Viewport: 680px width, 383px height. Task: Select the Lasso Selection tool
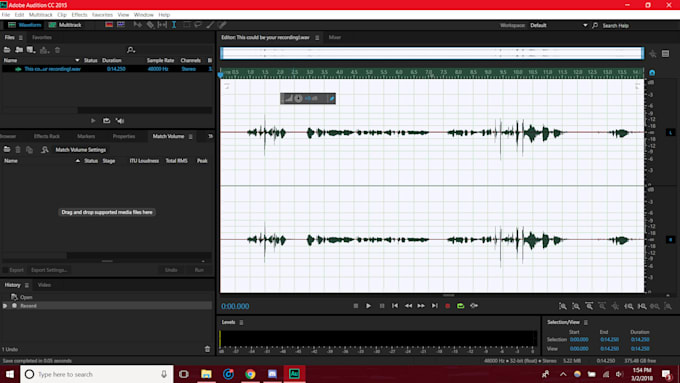tap(198, 25)
